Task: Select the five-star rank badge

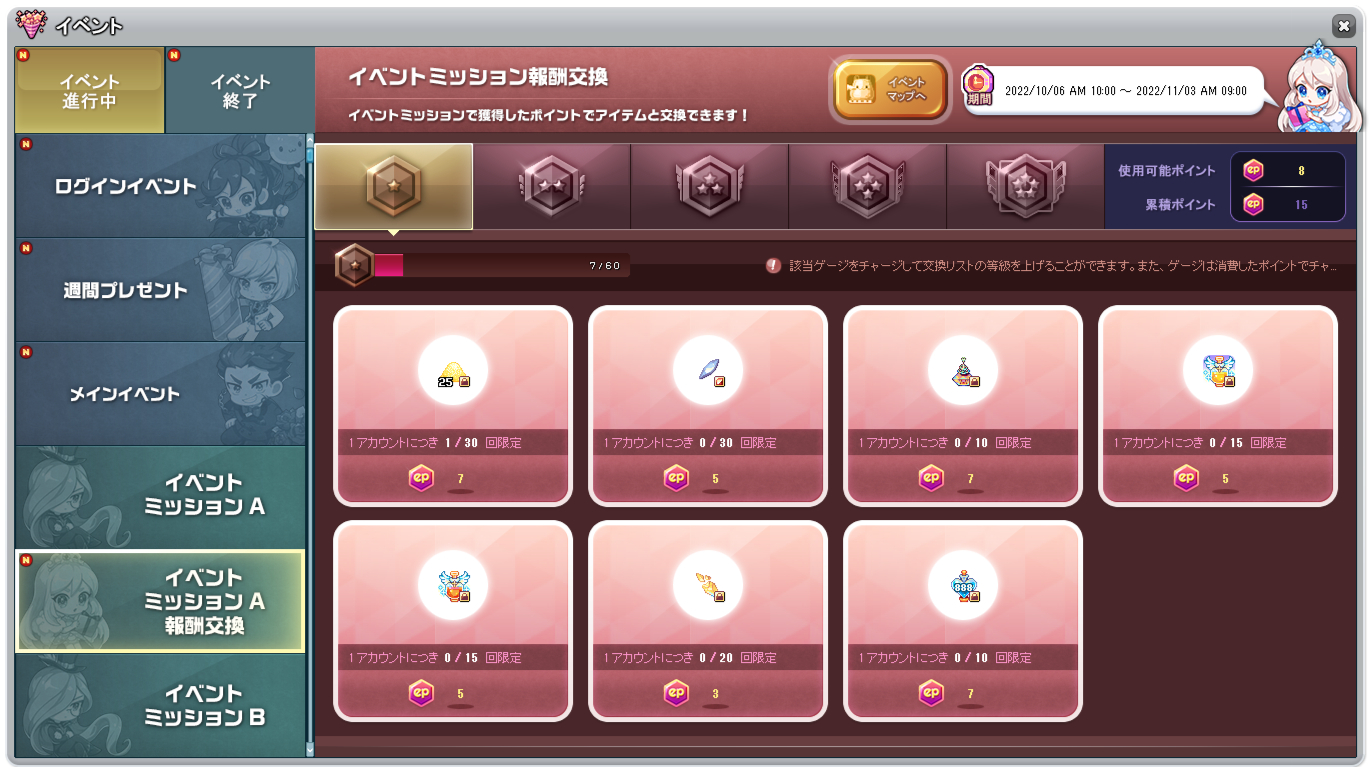Action: tap(1025, 186)
